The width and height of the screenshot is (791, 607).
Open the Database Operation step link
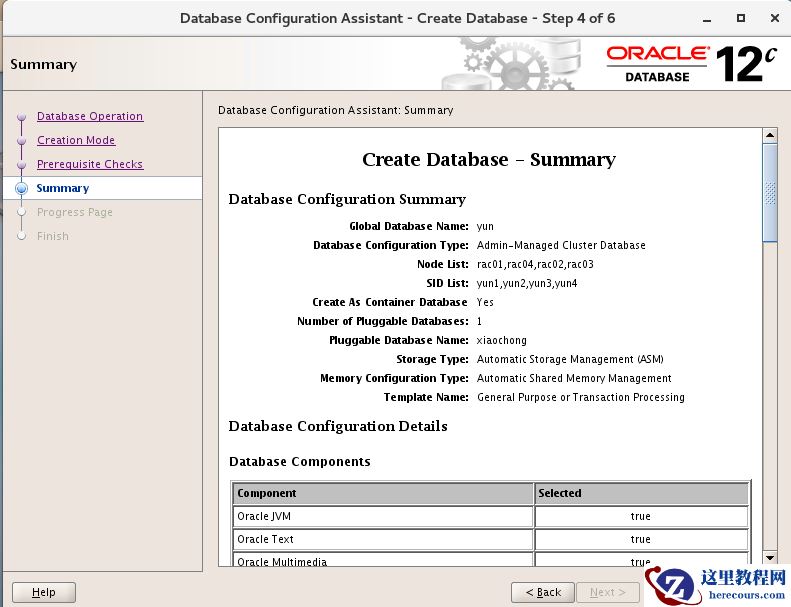pos(90,116)
